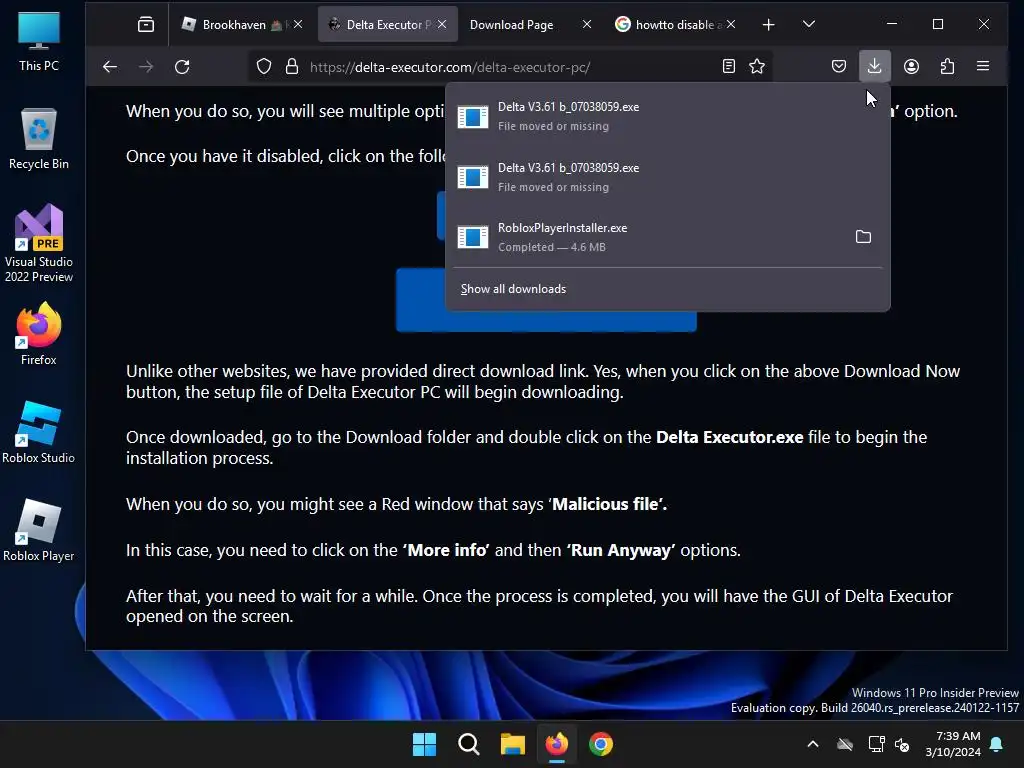Open tracking protection shield icon
This screenshot has width=1024, height=768.
pos(264,67)
